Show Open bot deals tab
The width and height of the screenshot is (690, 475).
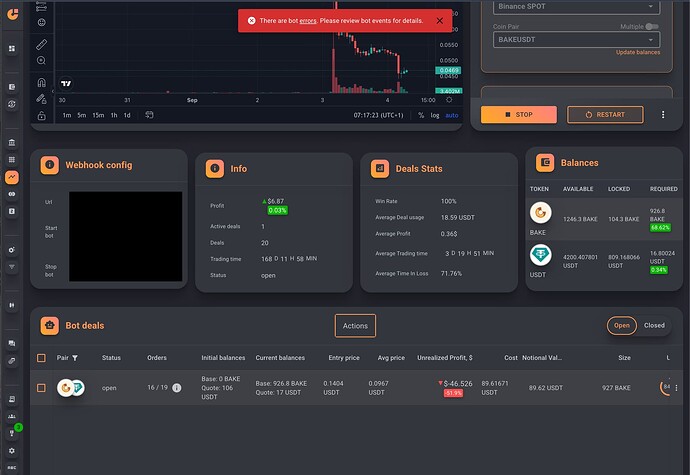pos(621,326)
